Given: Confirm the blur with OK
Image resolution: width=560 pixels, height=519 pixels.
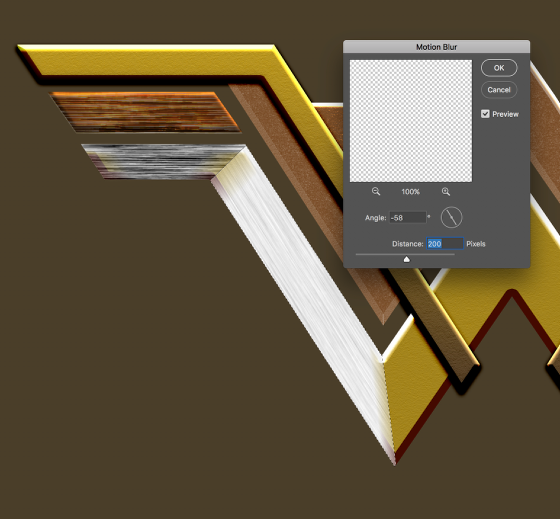Looking at the screenshot, I should coord(499,68).
